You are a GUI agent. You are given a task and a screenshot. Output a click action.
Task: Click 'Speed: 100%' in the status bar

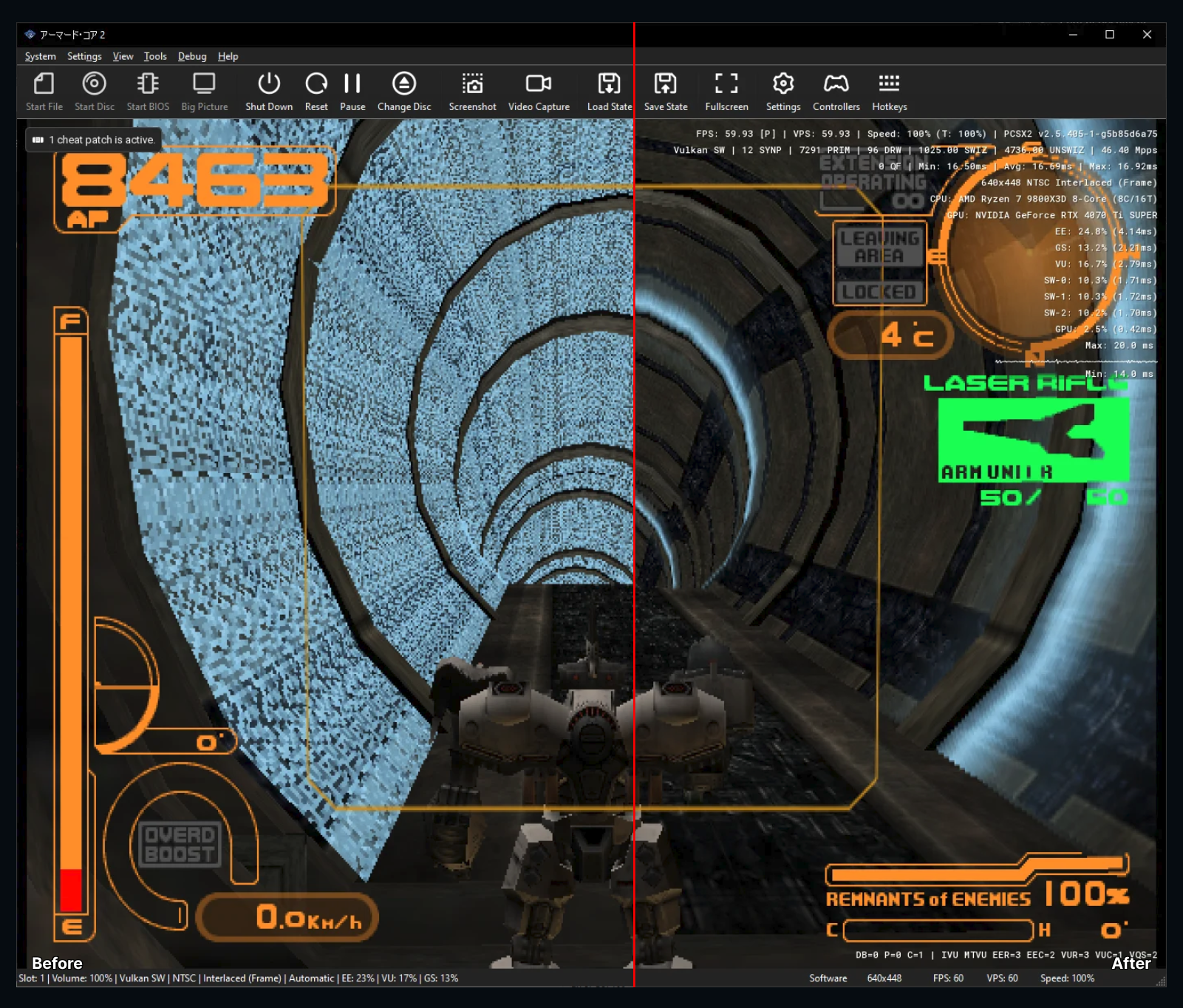click(x=1067, y=978)
